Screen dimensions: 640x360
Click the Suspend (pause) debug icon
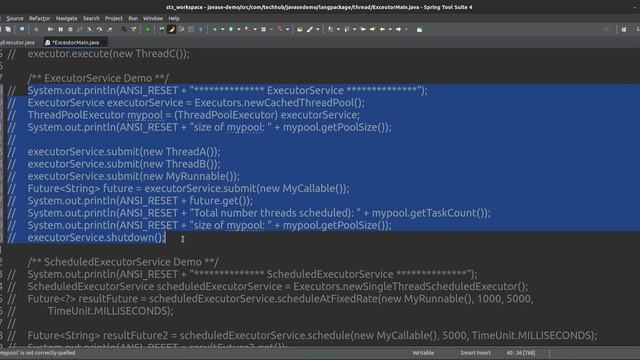point(60,29)
